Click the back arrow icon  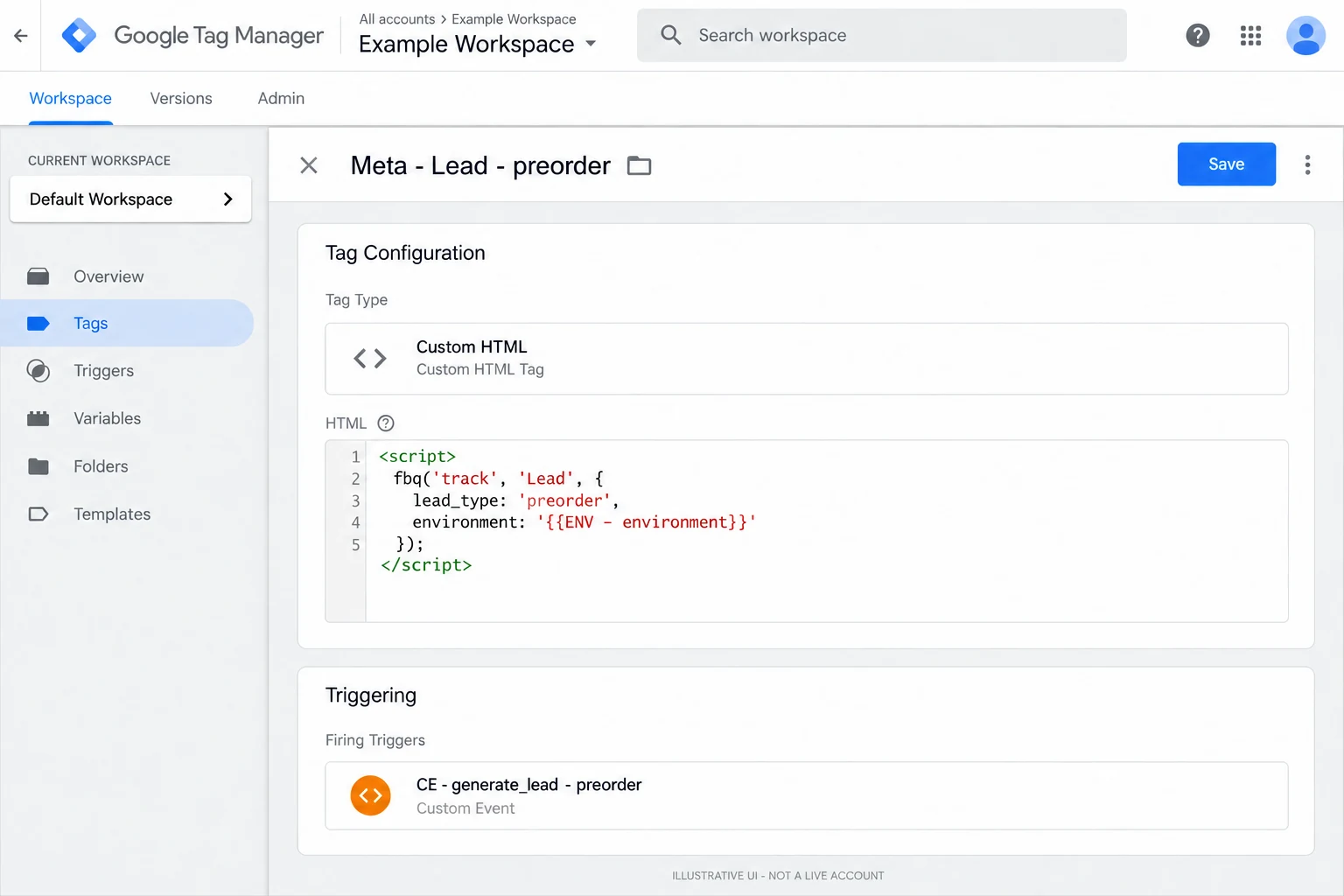[x=21, y=36]
